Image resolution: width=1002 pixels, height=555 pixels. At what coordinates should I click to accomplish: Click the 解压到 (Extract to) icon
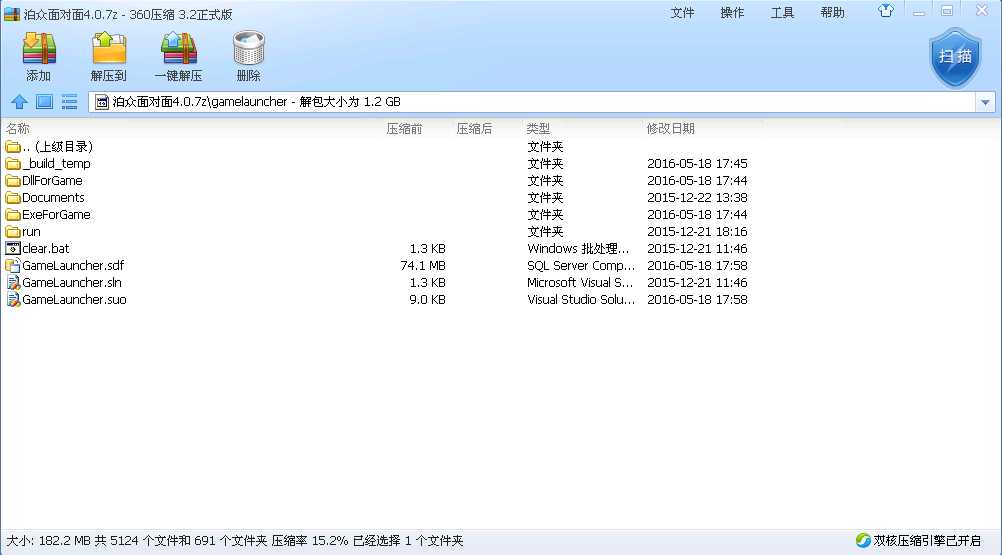coord(109,49)
